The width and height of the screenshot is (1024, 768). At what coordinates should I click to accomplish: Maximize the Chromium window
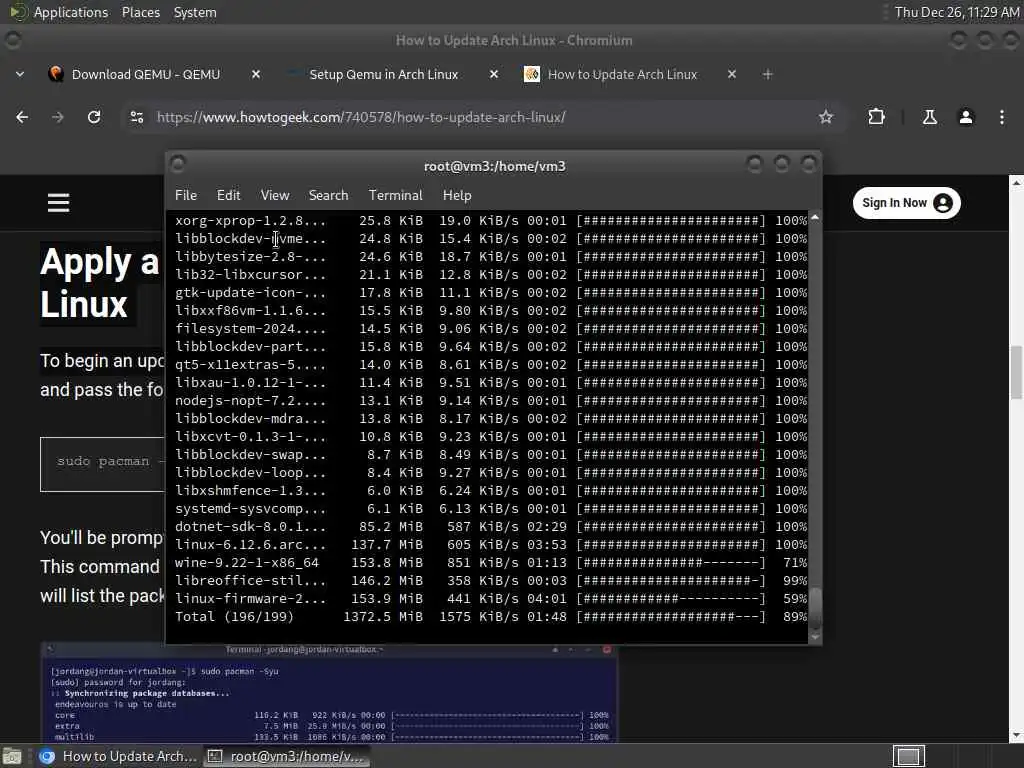coord(985,40)
